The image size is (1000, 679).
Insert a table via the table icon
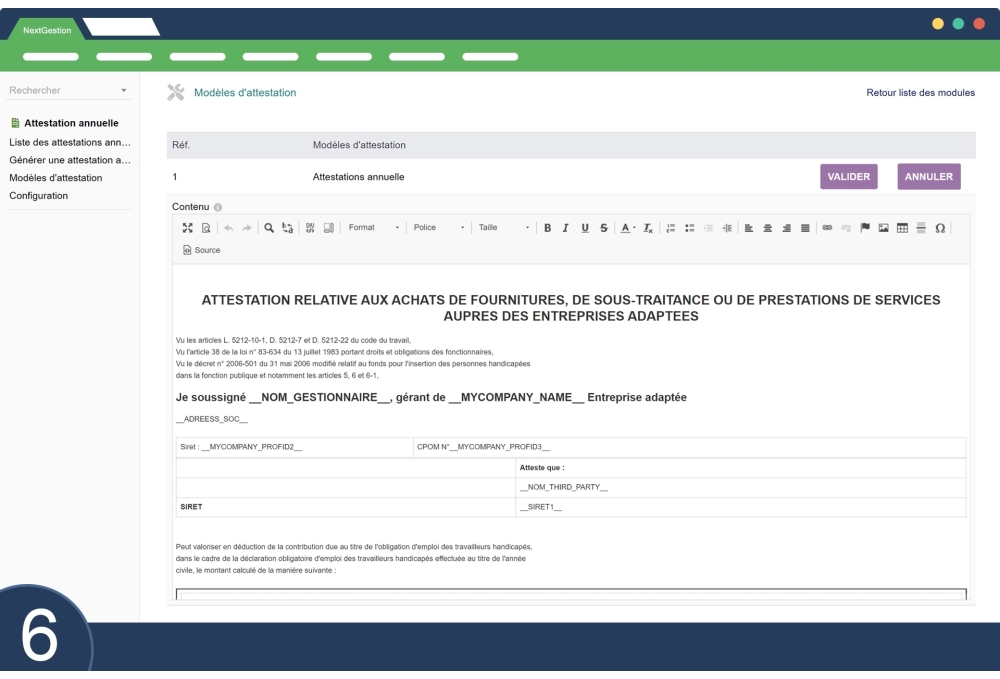[902, 228]
